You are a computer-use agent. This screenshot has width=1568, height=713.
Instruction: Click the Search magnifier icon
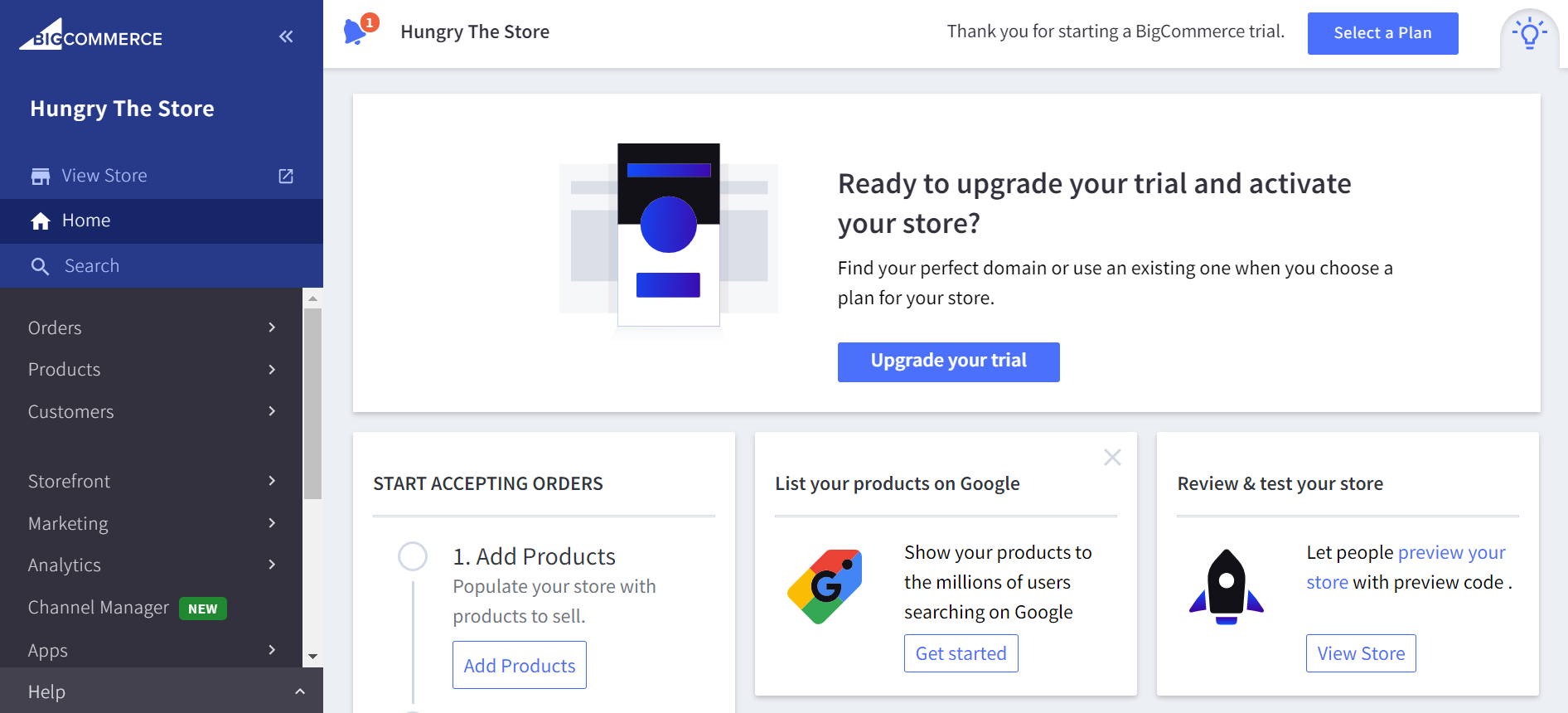point(40,266)
